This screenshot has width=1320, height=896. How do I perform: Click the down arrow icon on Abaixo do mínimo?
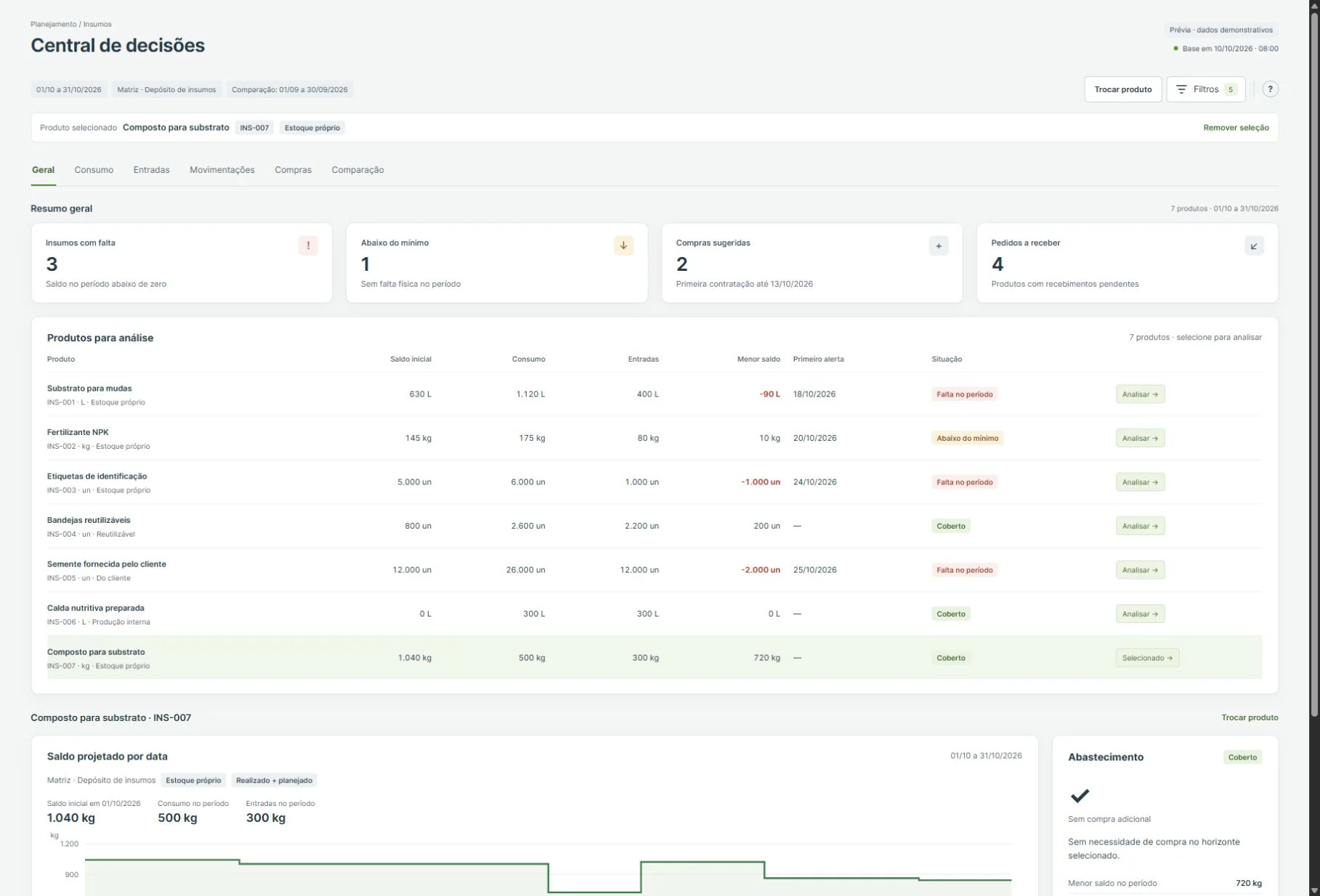pos(623,245)
